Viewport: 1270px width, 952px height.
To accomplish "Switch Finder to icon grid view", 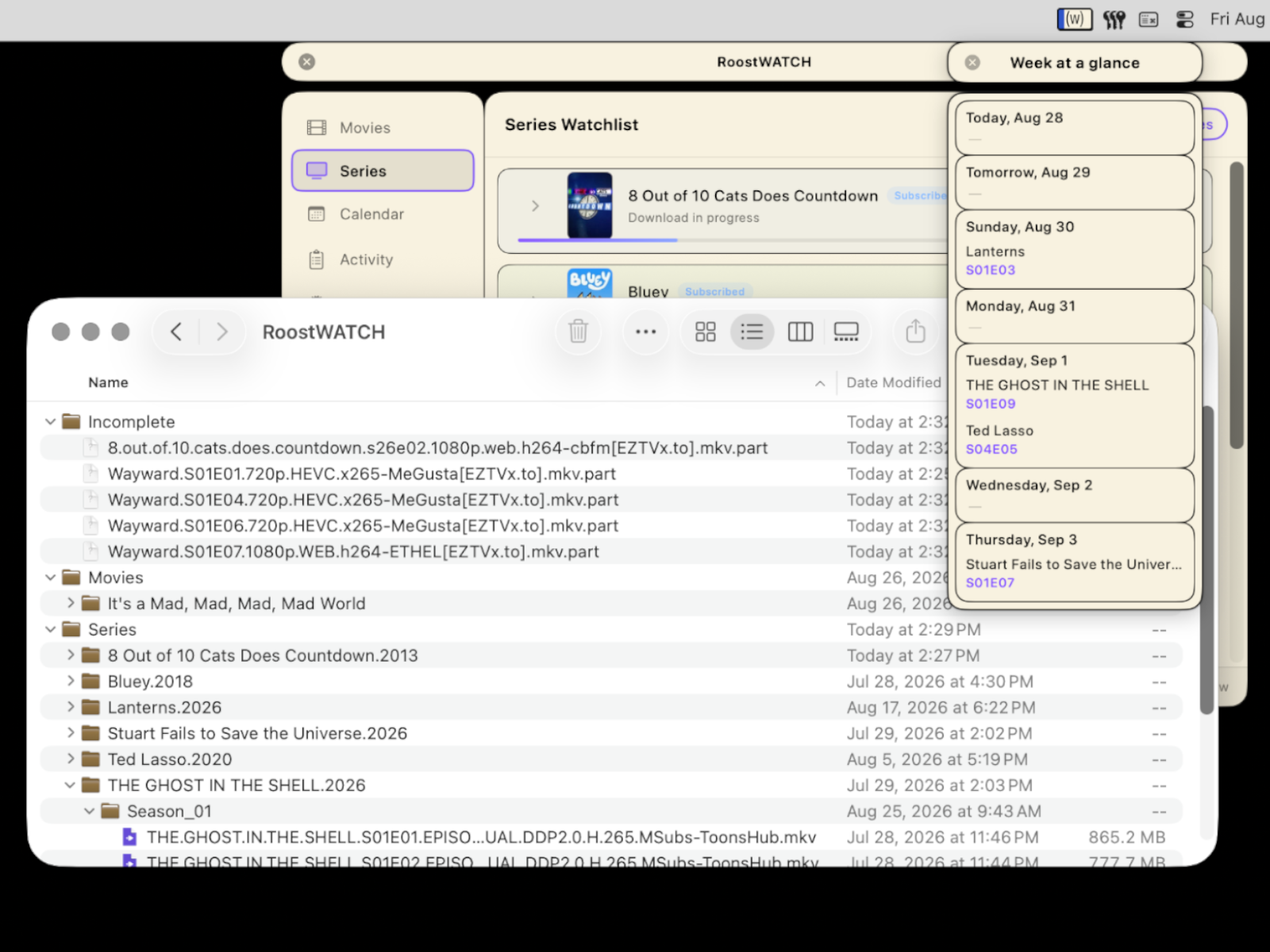I will coord(706,332).
